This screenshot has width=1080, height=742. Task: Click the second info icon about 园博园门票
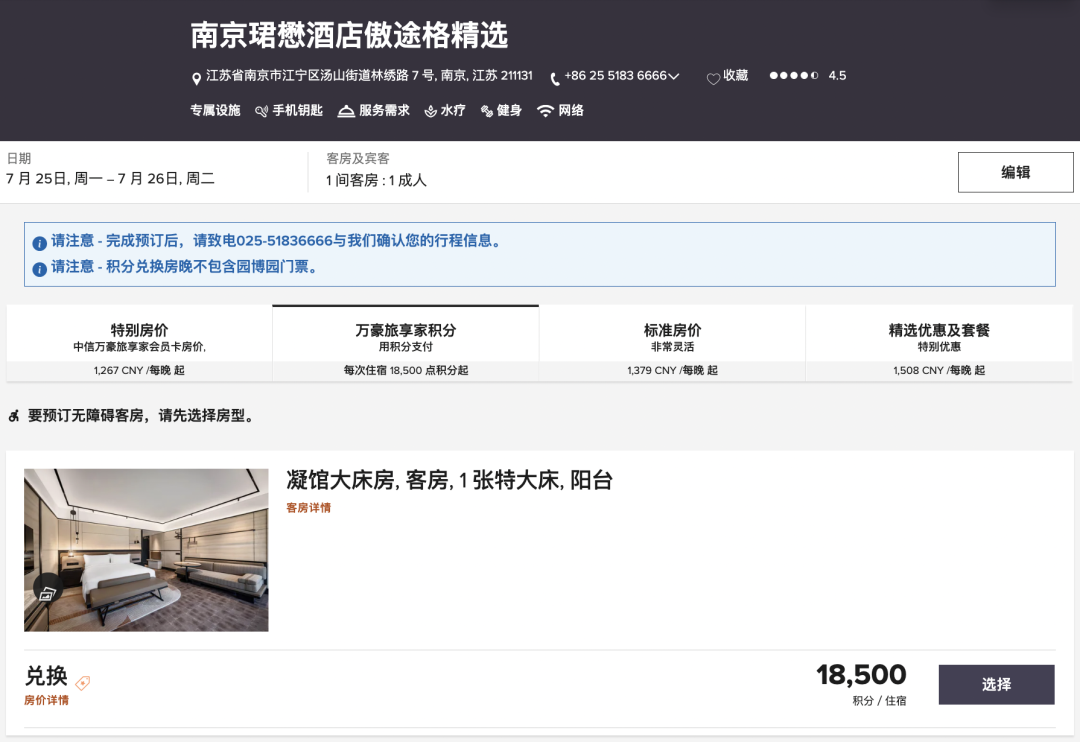click(40, 269)
